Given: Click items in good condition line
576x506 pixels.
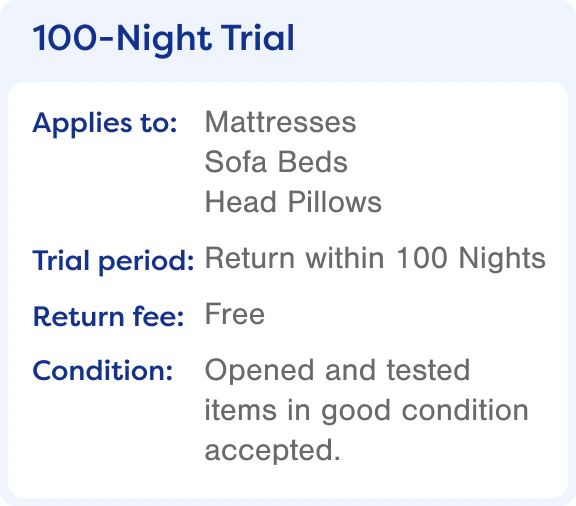Looking at the screenshot, I should click(367, 412).
